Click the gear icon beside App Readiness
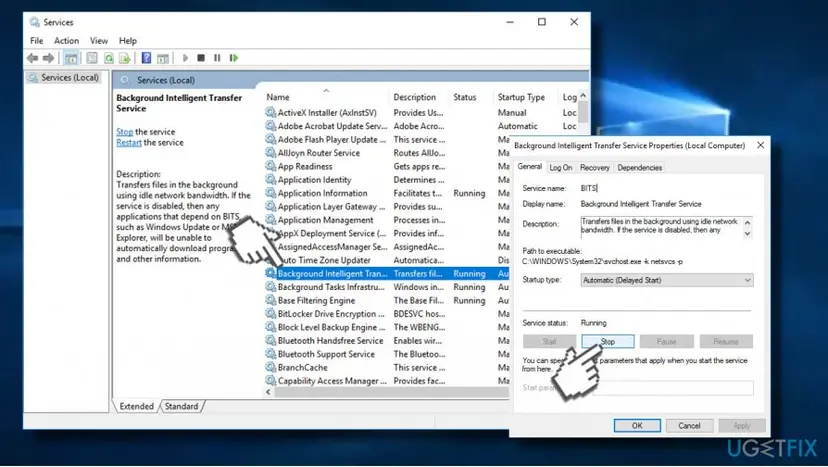The width and height of the screenshot is (828, 467). 270,166
